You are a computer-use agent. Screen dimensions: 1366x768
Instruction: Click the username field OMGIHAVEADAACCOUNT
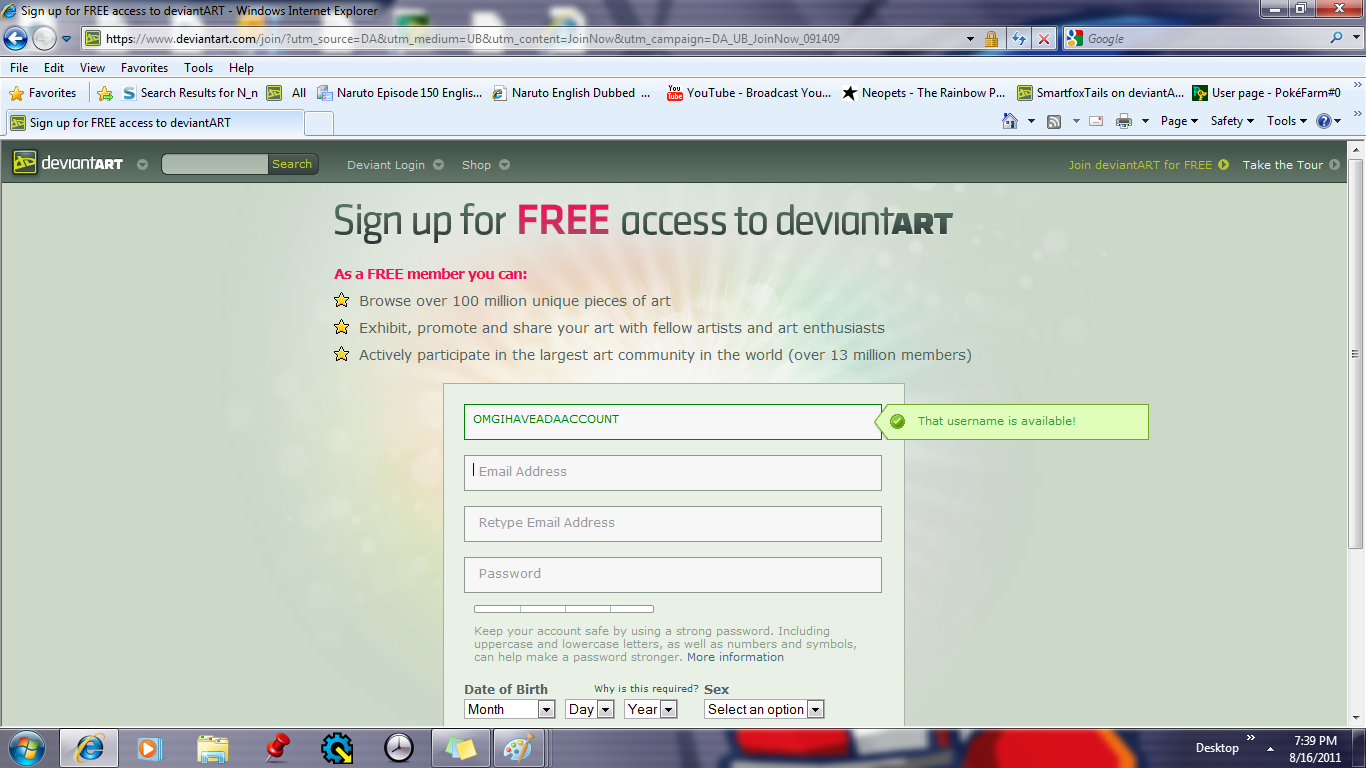point(673,421)
